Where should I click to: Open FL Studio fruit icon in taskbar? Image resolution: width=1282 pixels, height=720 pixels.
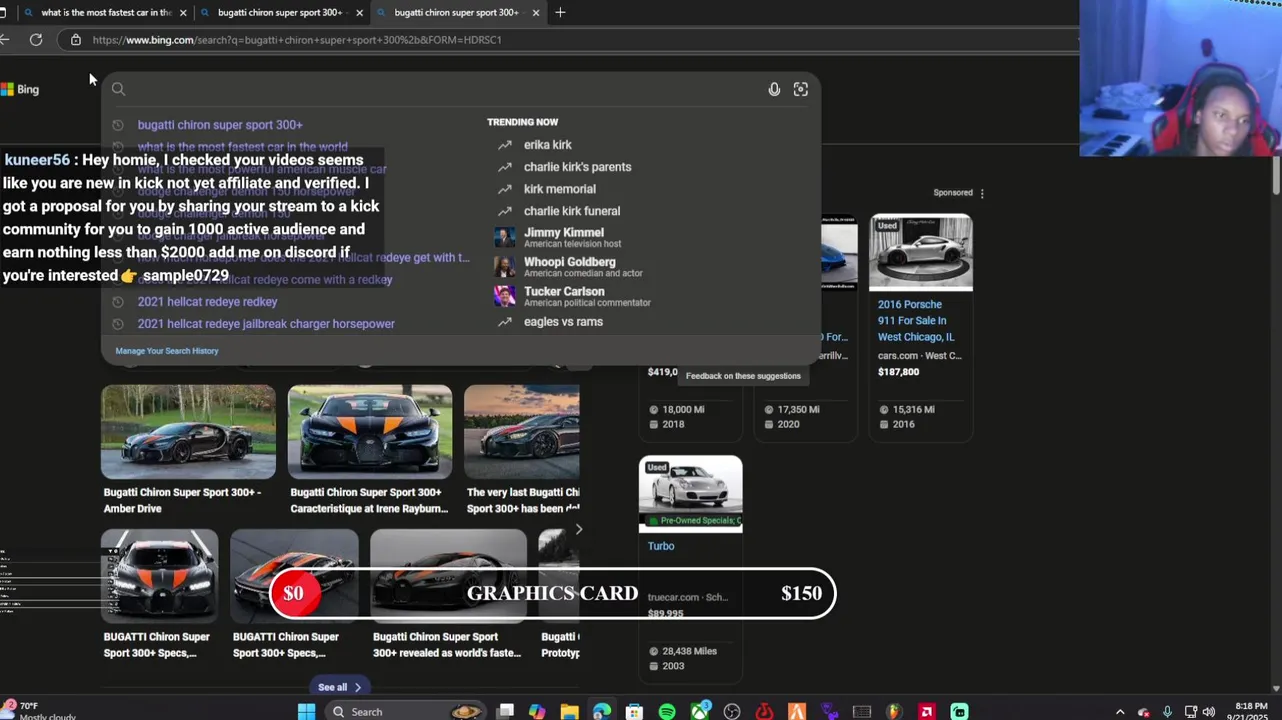894,712
